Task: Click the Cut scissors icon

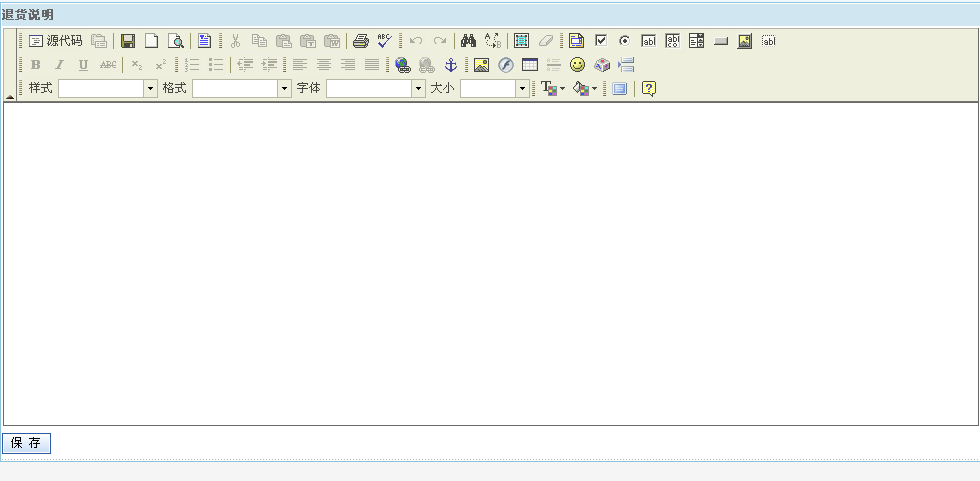Action: [236, 41]
